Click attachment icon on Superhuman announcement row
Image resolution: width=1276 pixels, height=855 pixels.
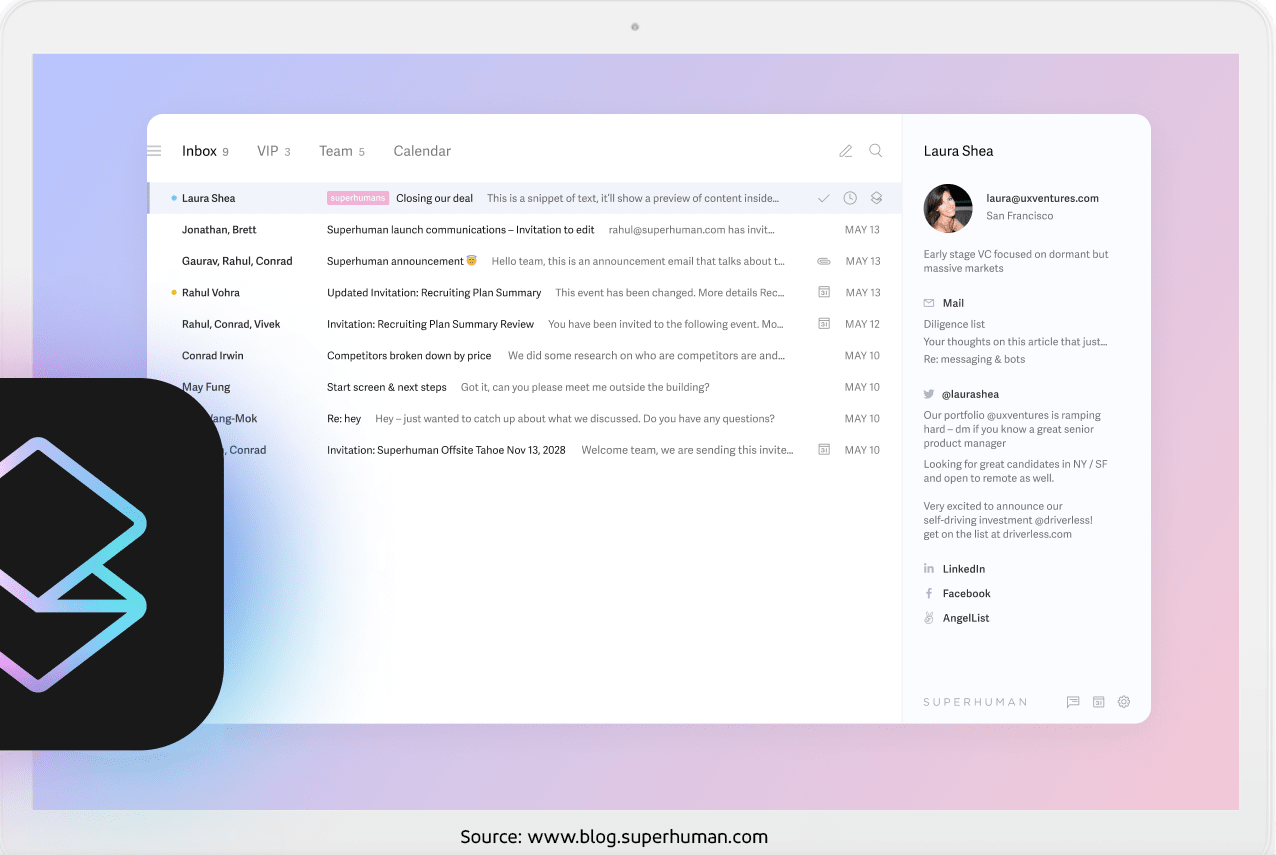pyautogui.click(x=824, y=261)
